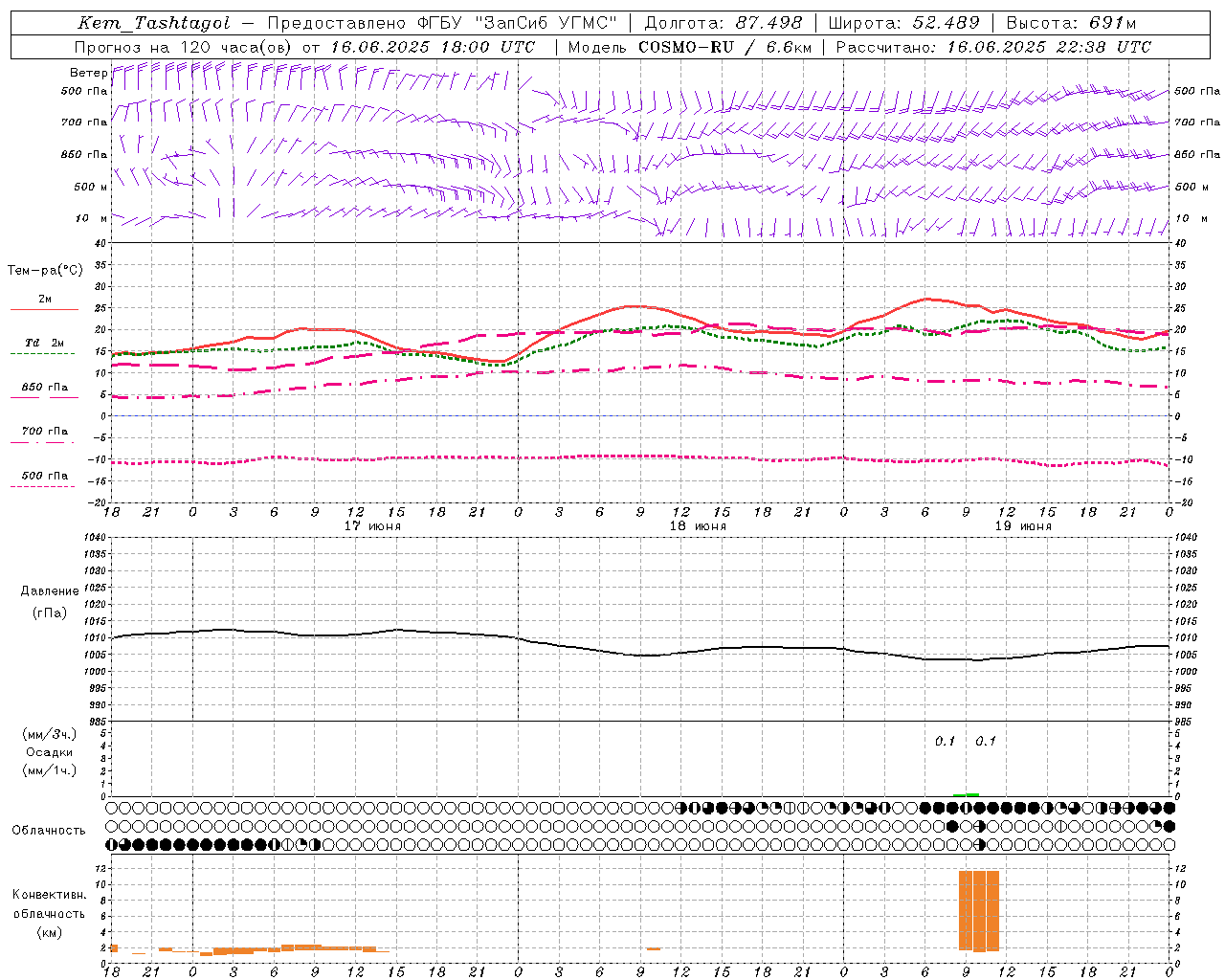
Task: Click the 19 июня date label
Action: click(1023, 526)
